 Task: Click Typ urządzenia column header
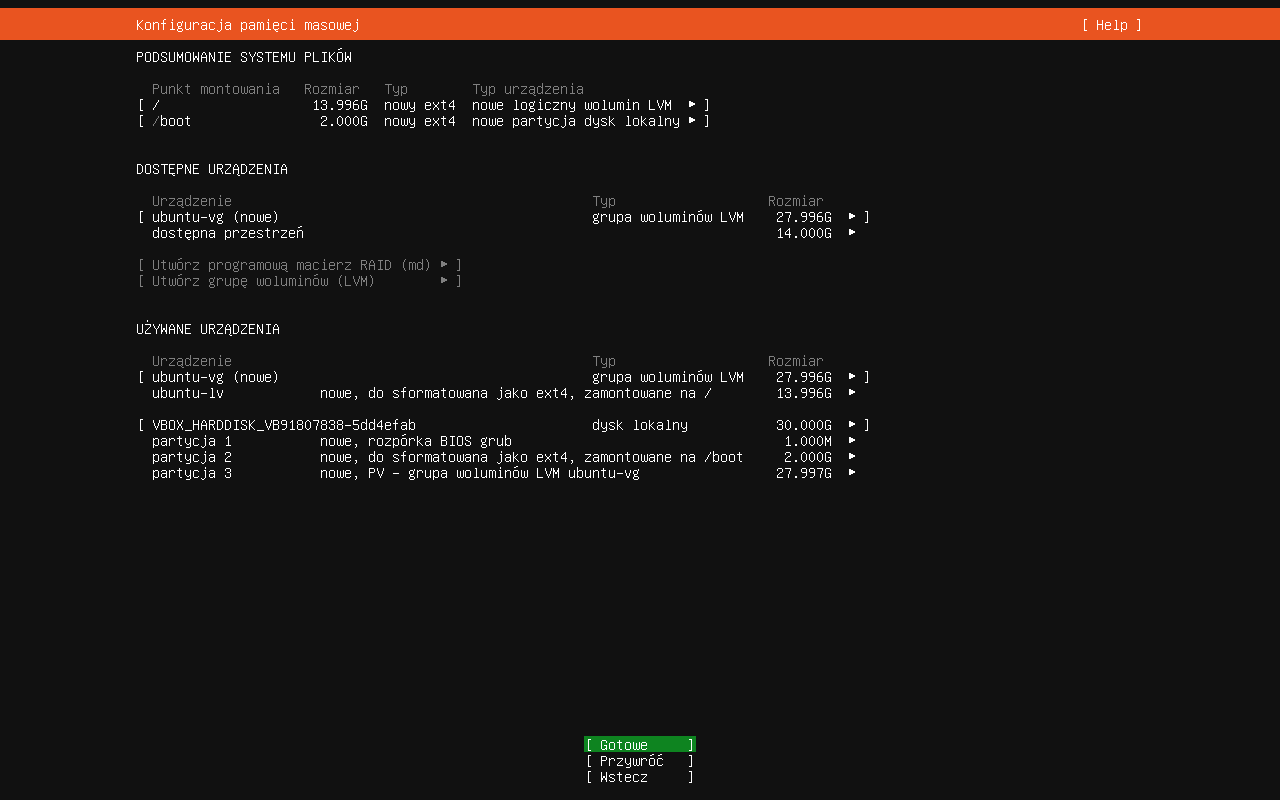pyautogui.click(x=528, y=89)
